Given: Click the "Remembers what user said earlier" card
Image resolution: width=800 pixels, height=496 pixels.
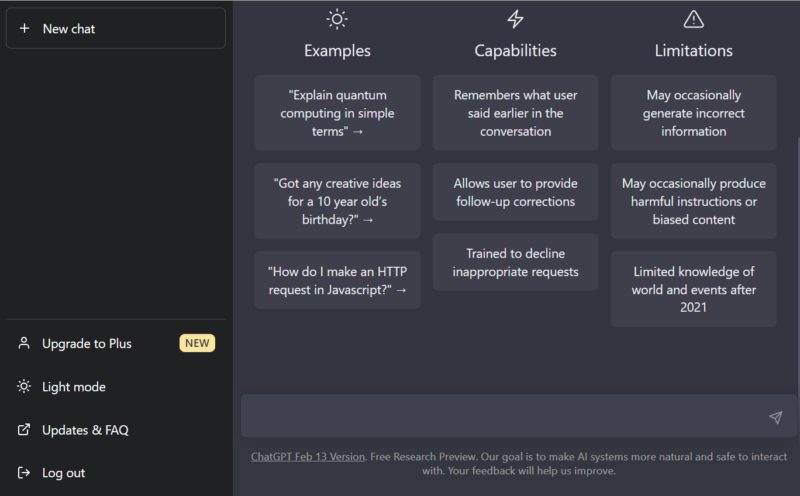Looking at the screenshot, I should [515, 113].
